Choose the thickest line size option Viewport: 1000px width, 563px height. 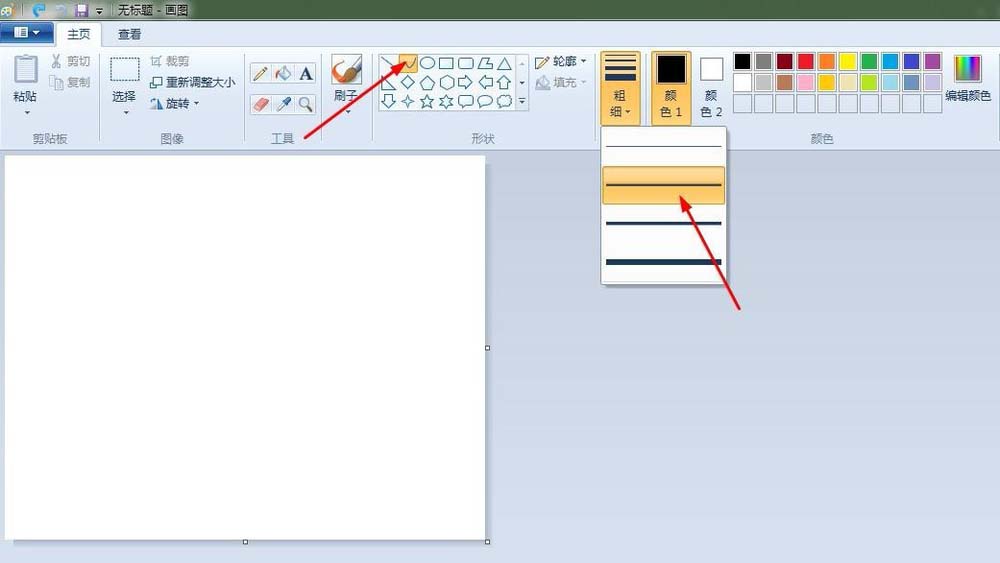[663, 262]
